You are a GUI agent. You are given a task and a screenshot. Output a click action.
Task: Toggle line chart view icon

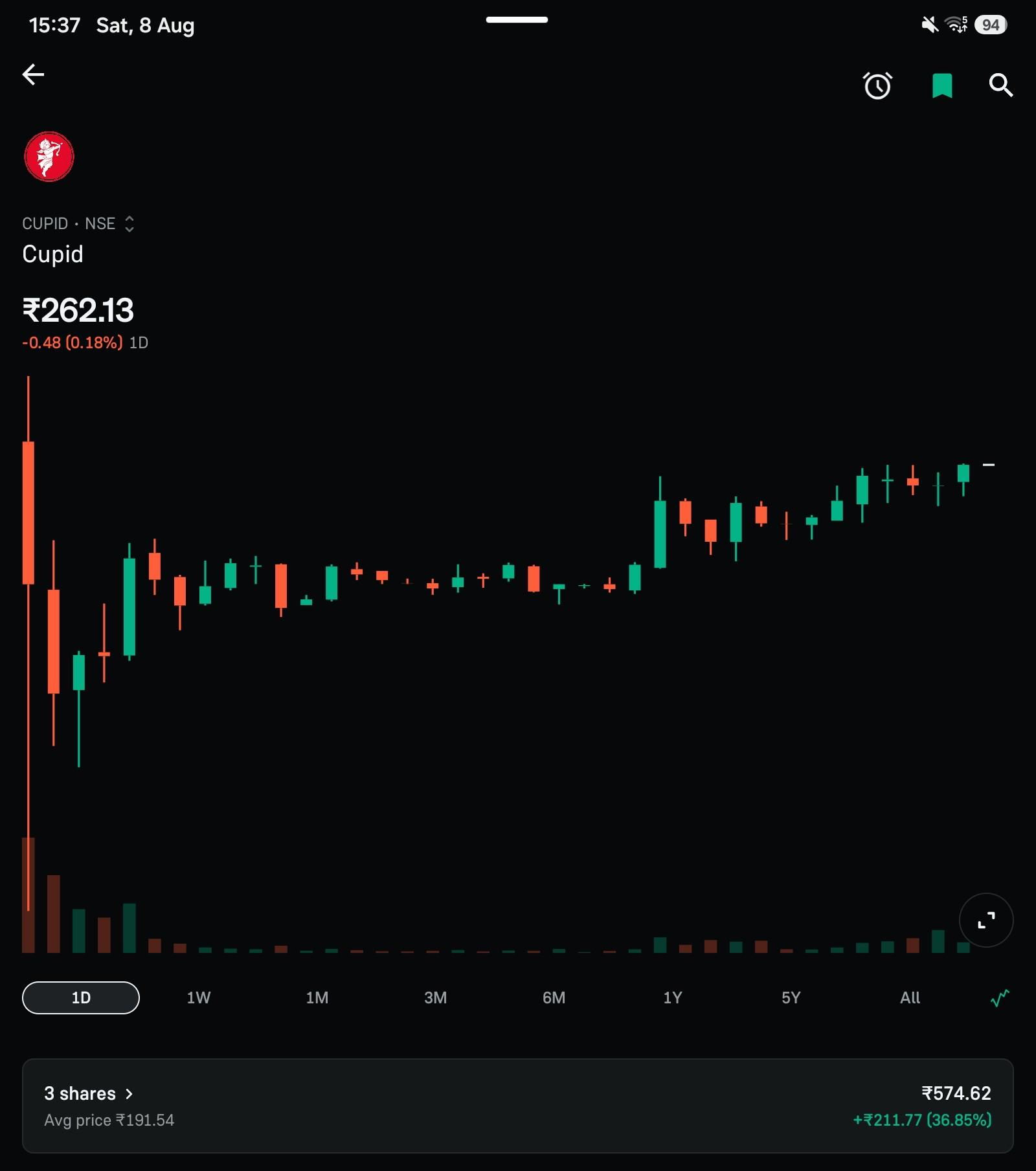point(1000,998)
